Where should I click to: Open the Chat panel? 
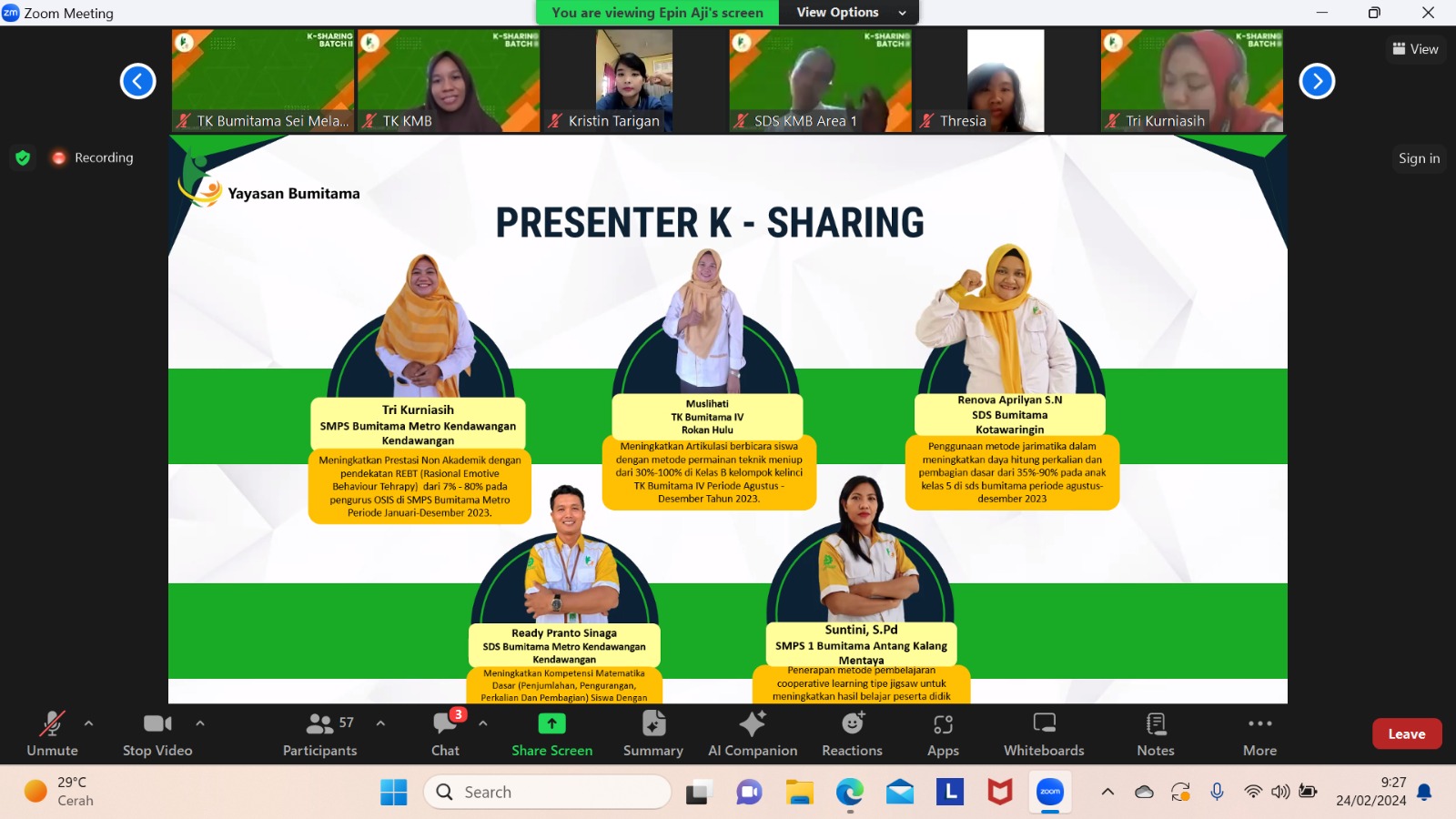(x=445, y=733)
